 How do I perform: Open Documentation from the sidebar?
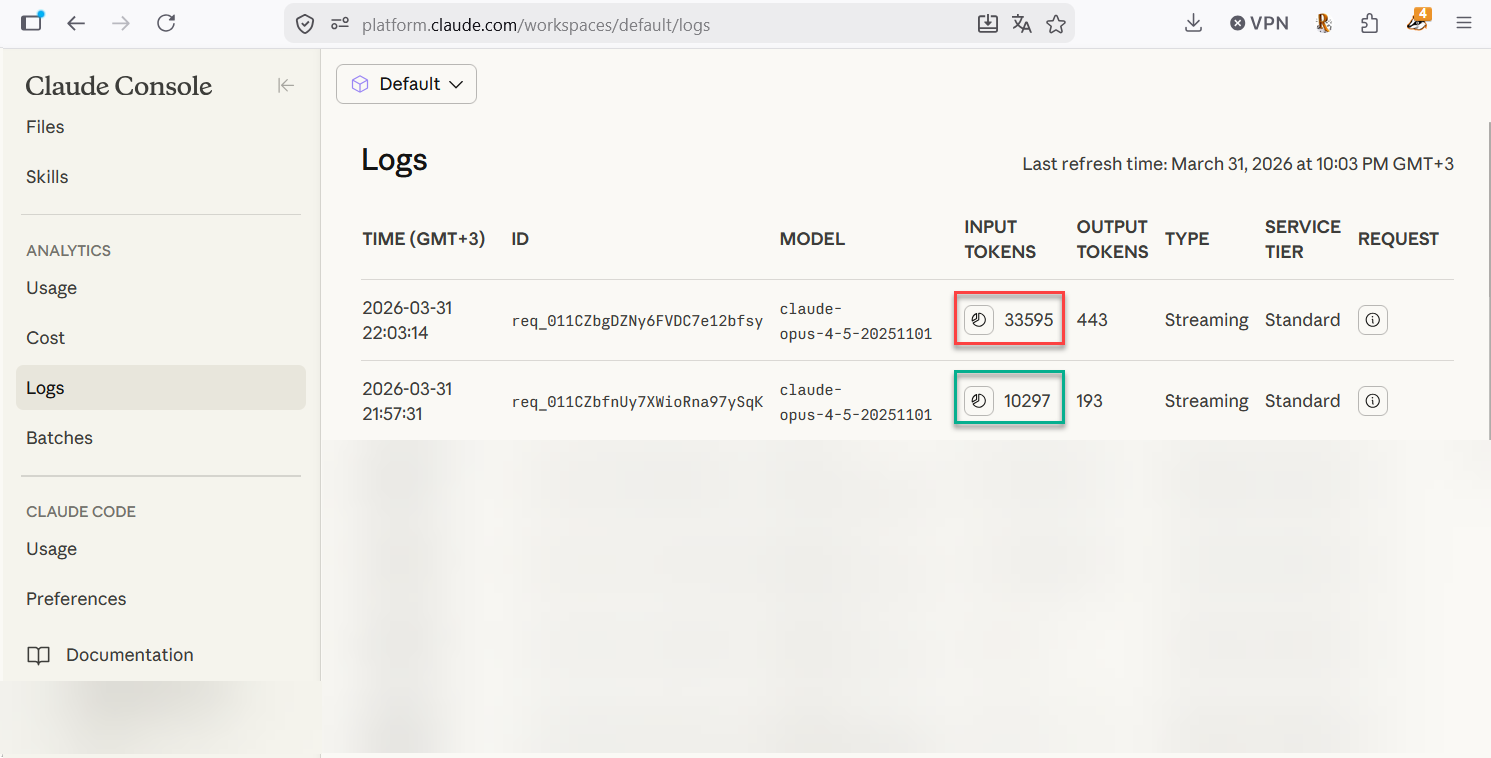129,654
